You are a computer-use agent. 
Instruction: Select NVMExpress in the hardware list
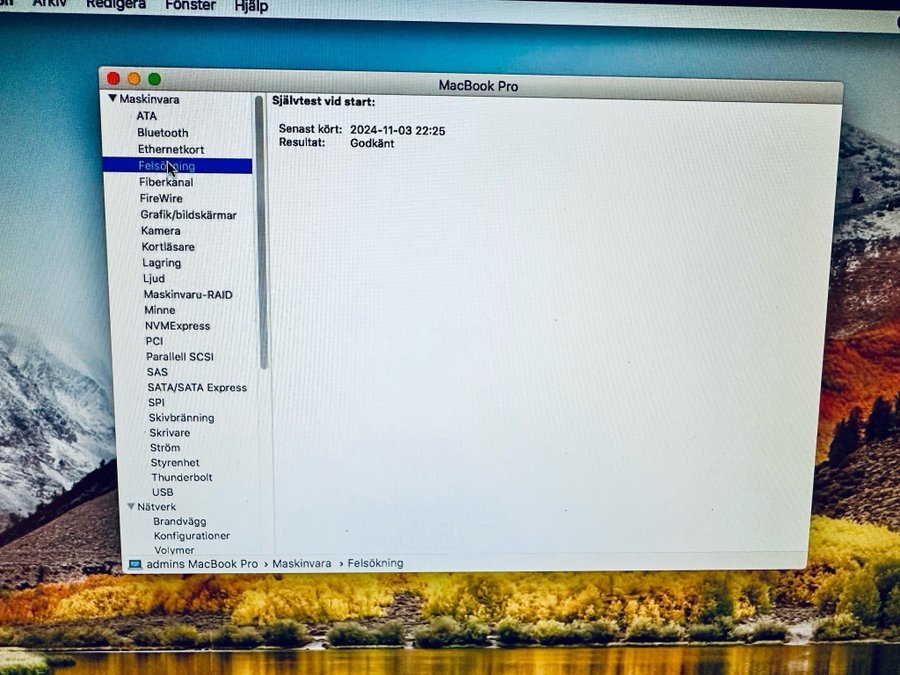[177, 326]
